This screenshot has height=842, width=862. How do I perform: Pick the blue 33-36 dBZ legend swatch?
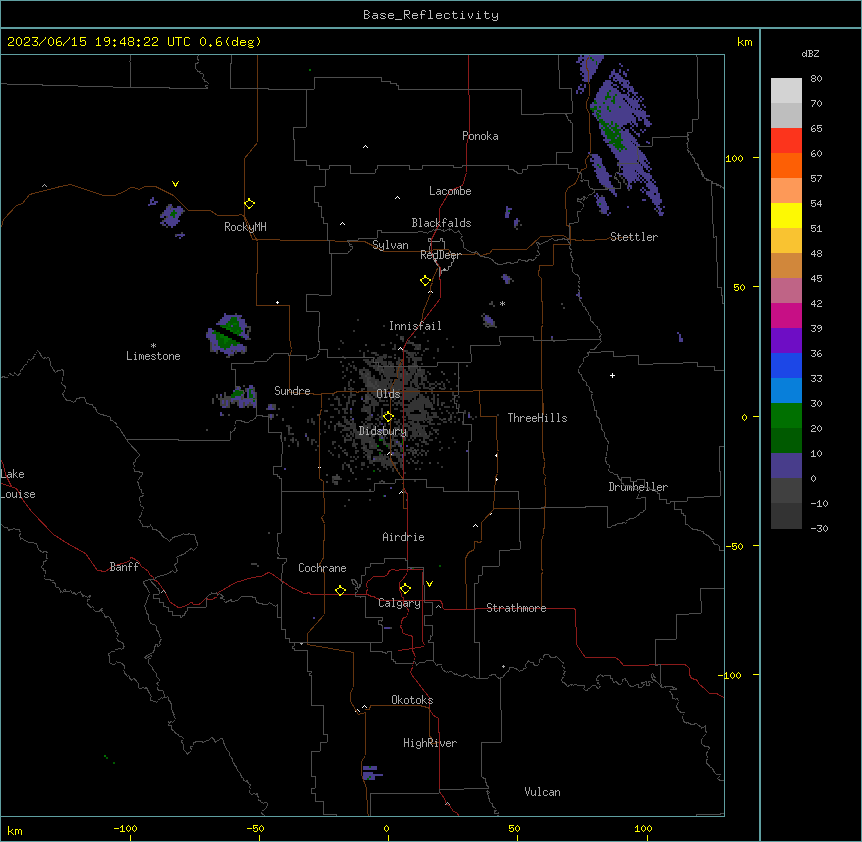786,365
